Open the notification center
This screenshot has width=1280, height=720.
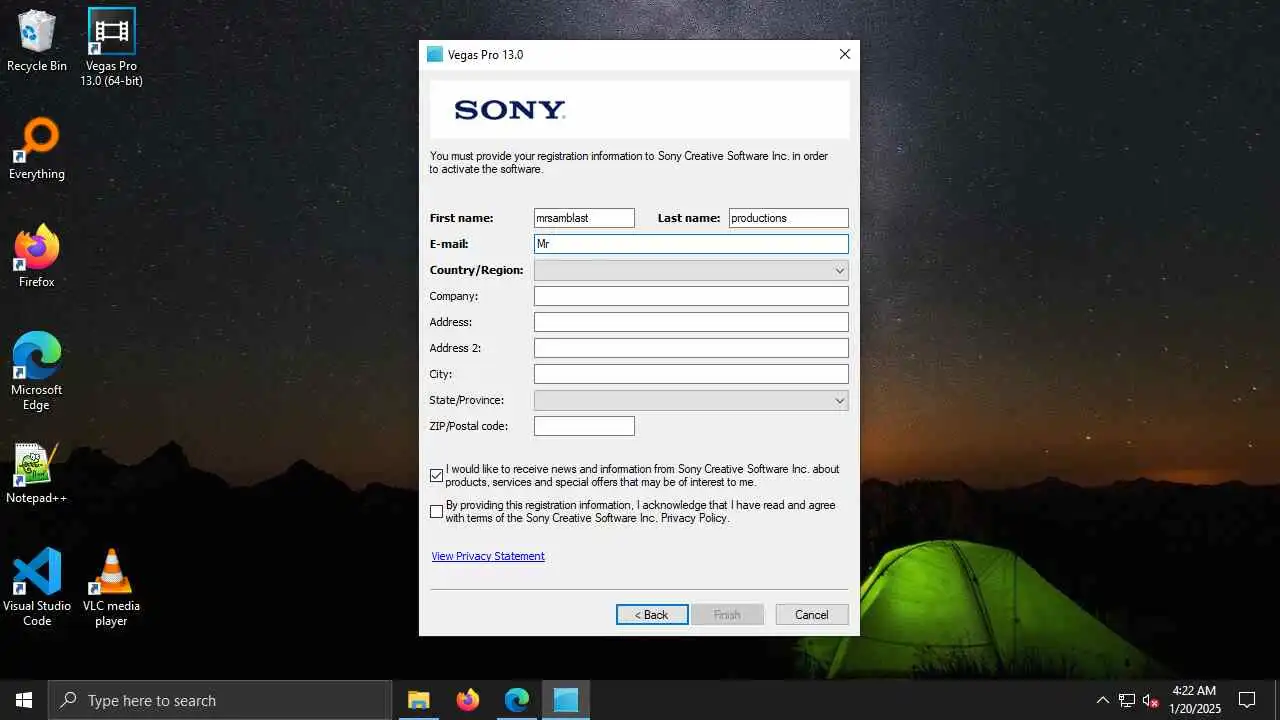point(1247,700)
